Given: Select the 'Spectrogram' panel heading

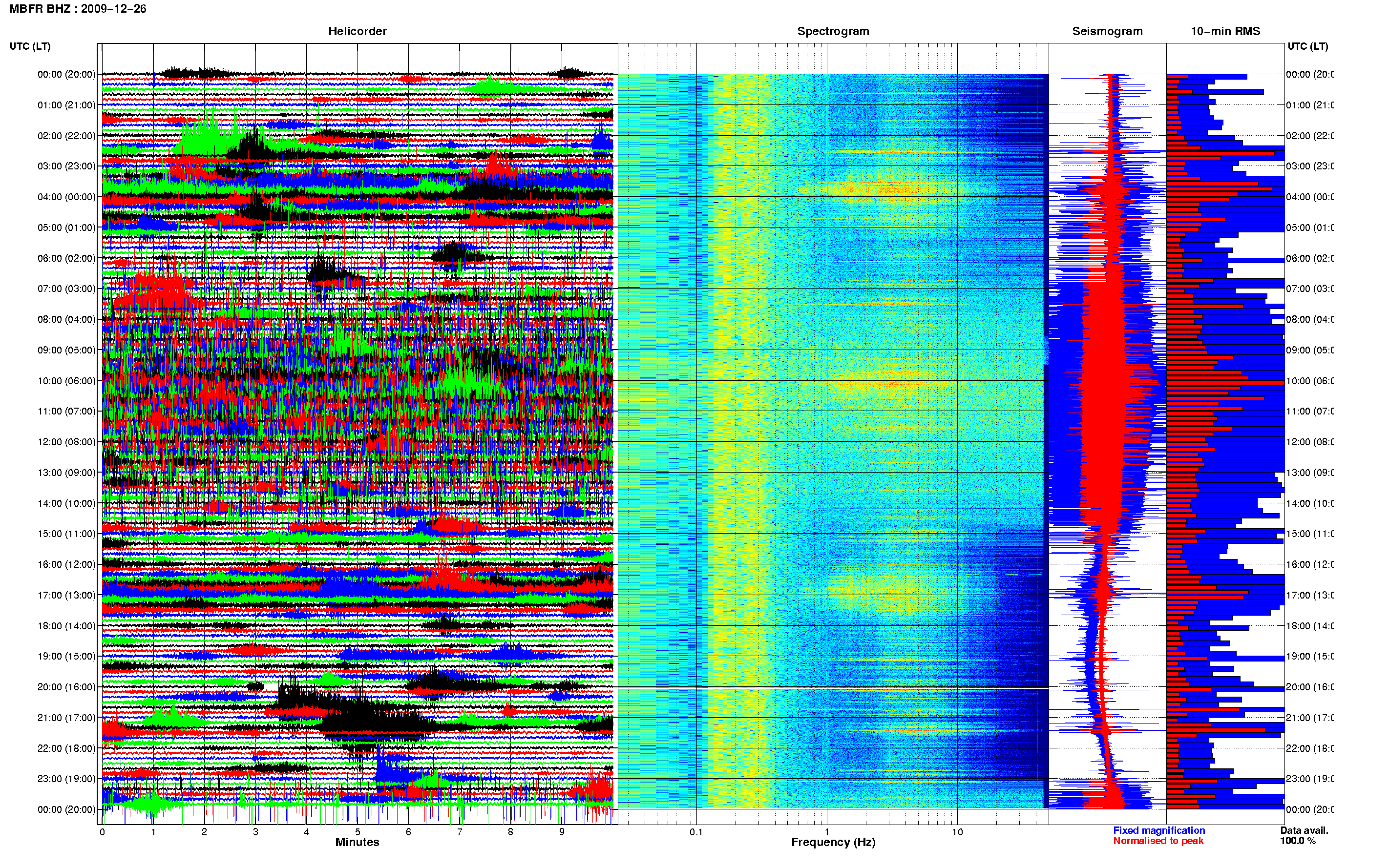Looking at the screenshot, I should (833, 31).
